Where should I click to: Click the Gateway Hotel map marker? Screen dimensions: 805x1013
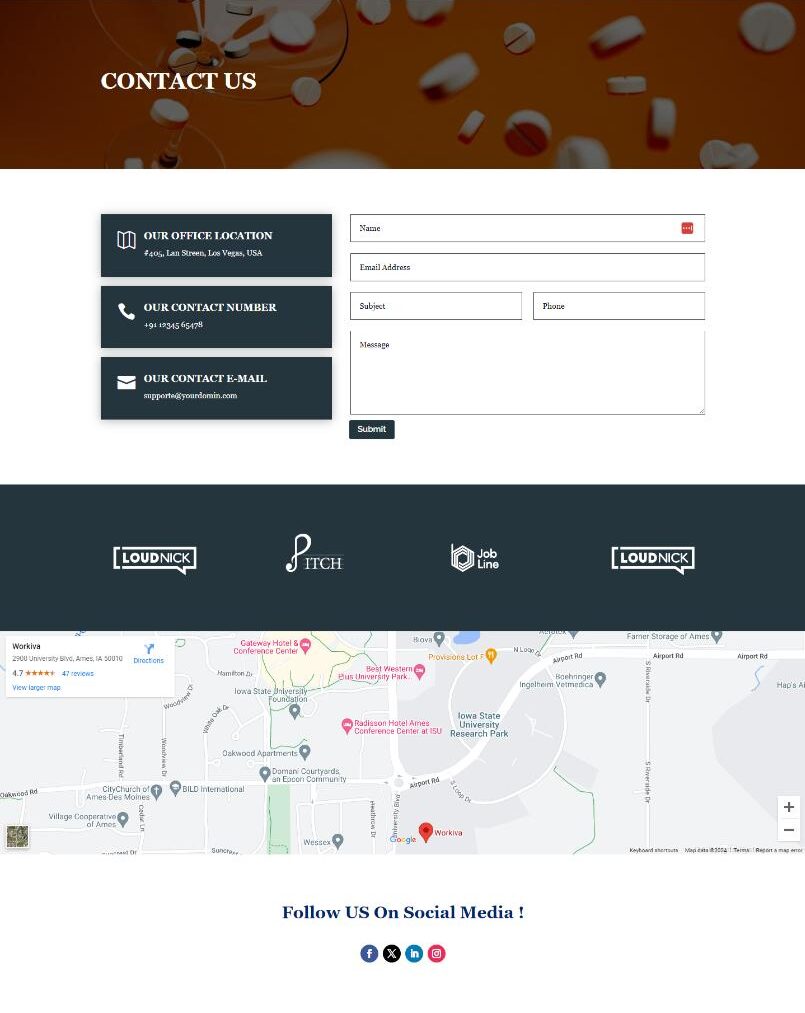point(306,645)
